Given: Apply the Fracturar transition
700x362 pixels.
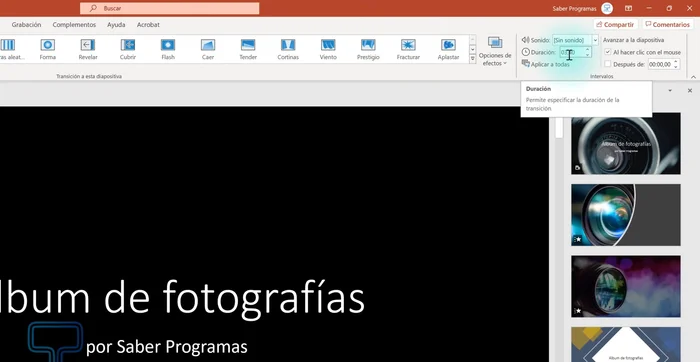Looking at the screenshot, I should point(408,49).
